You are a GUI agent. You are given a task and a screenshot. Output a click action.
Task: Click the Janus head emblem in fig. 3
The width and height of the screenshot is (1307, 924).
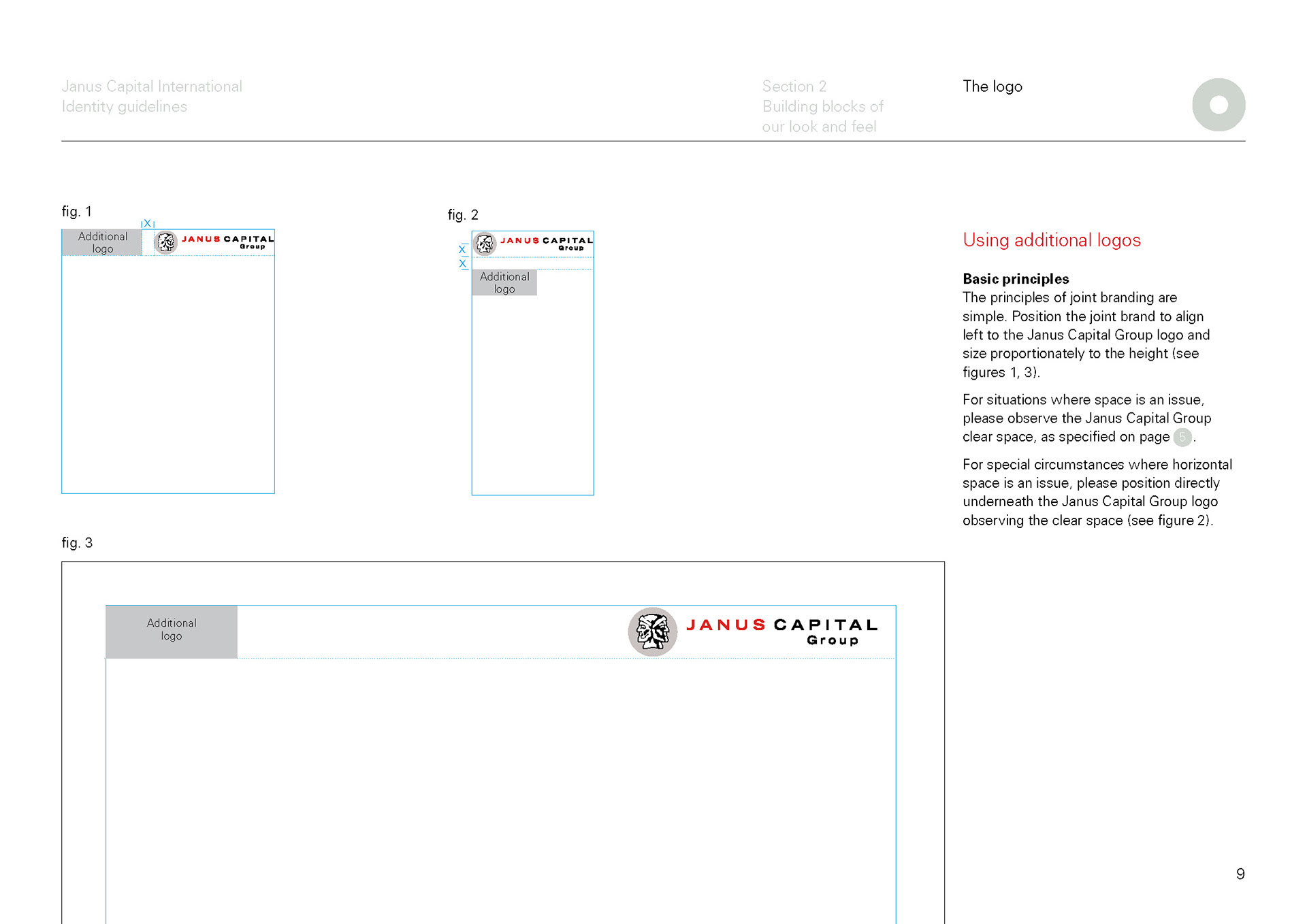pyautogui.click(x=652, y=631)
